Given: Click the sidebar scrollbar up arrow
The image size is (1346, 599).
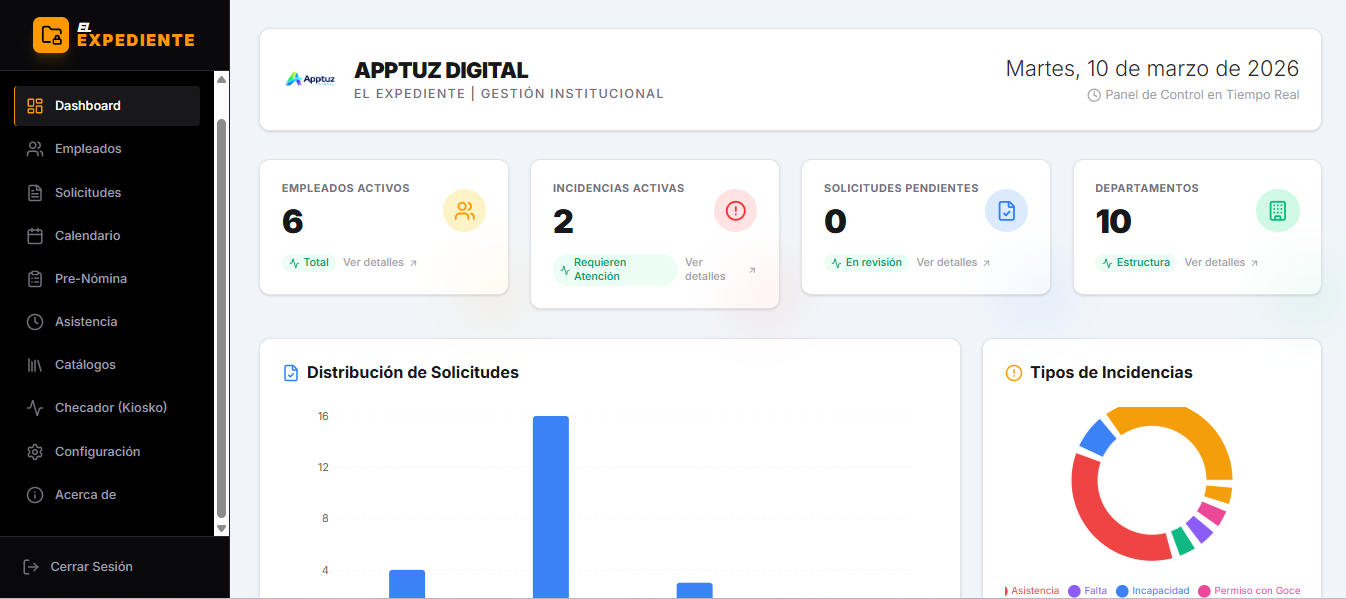Looking at the screenshot, I should point(222,79).
